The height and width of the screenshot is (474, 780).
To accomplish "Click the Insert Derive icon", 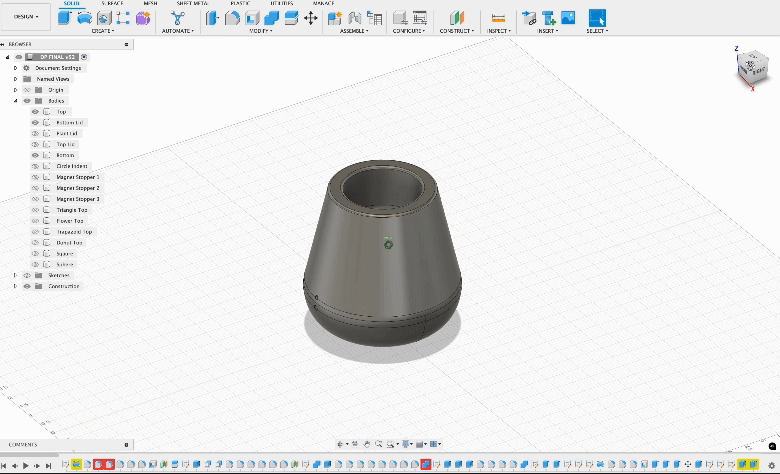I will click(529, 18).
